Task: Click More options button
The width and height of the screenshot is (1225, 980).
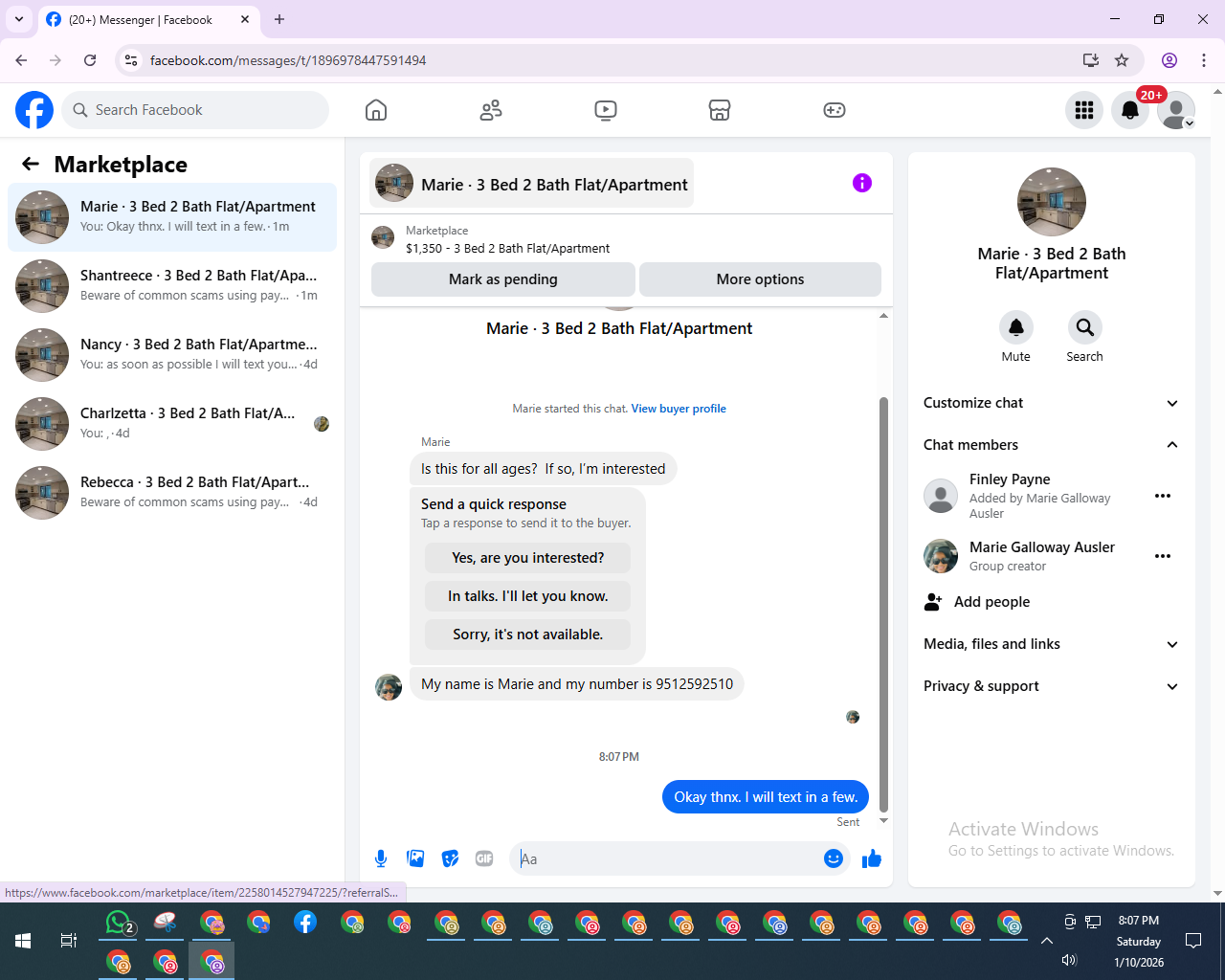Action: click(760, 279)
